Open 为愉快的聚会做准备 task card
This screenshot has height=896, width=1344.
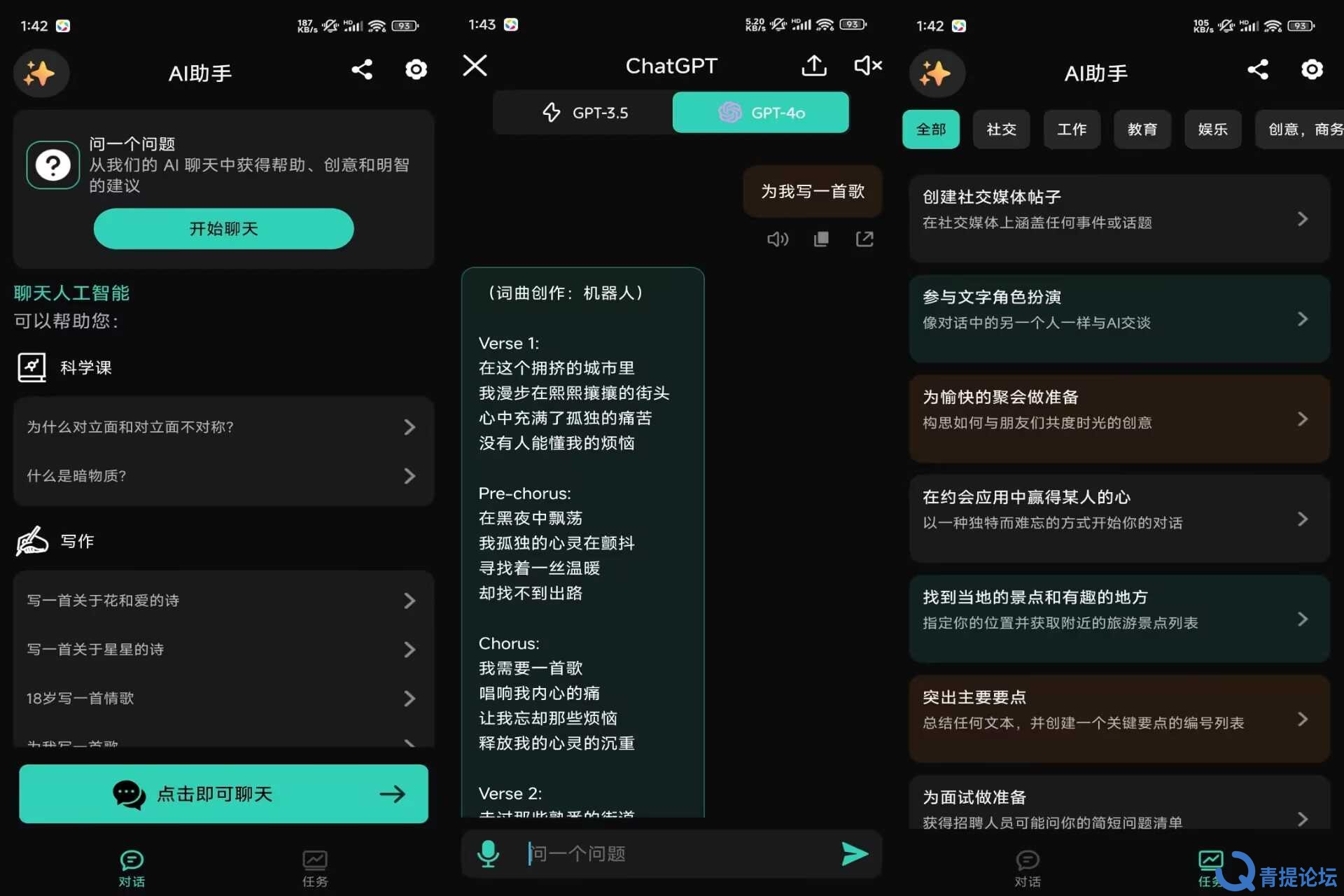click(1119, 419)
